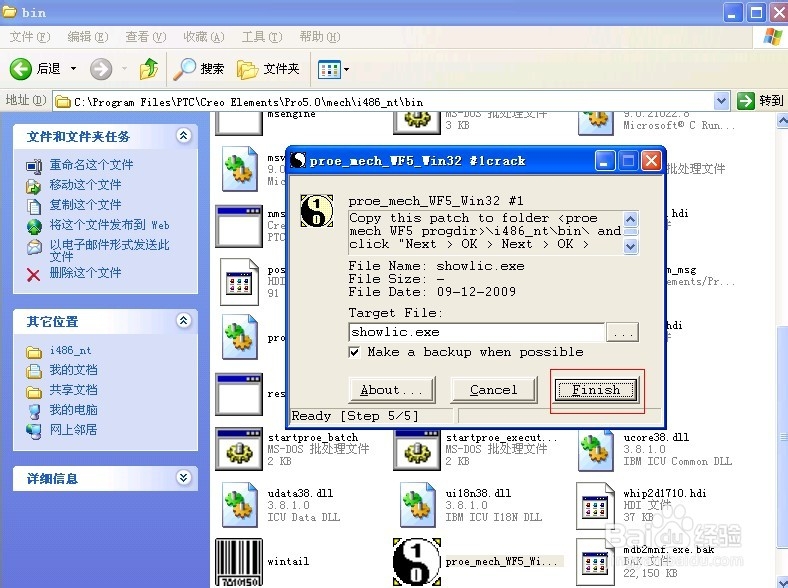Click 将这个文件发布到 Web link
The height and width of the screenshot is (588, 788).
pyautogui.click(x=110, y=225)
